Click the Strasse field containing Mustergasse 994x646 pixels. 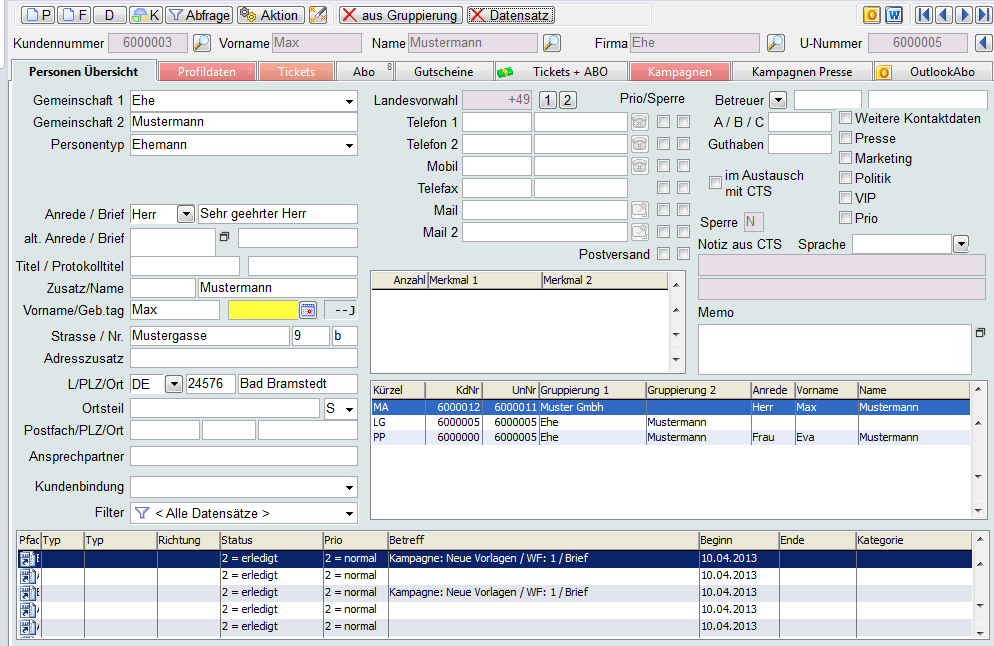210,336
